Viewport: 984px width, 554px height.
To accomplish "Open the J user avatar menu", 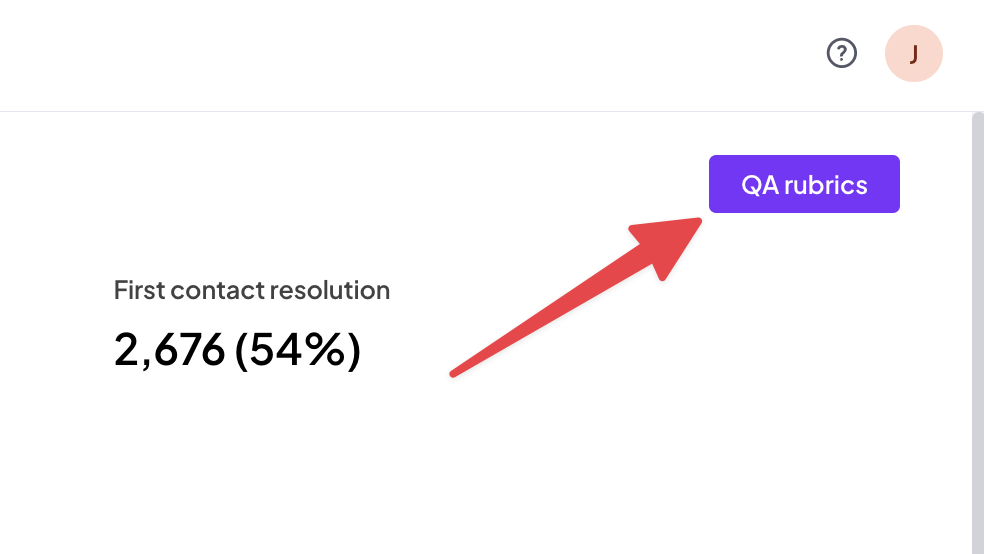I will [x=914, y=53].
